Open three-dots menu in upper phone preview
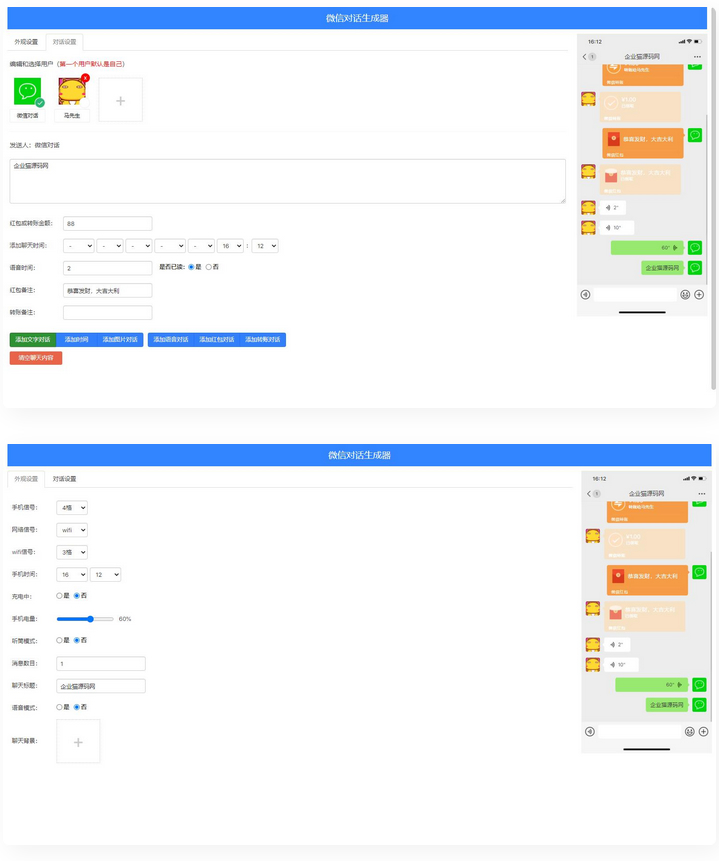Screen dimensions: 719x861 (x=696, y=57)
